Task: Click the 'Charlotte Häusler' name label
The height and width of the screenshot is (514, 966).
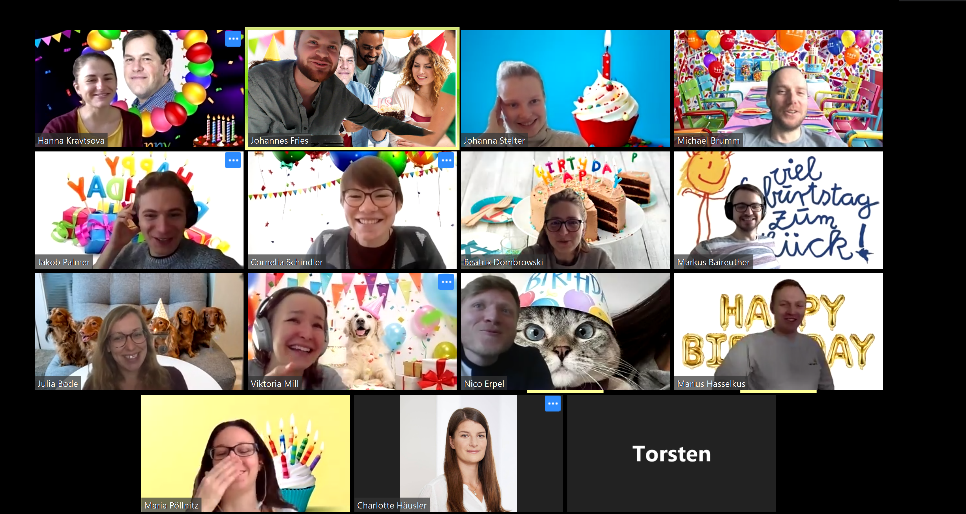Action: [392, 505]
